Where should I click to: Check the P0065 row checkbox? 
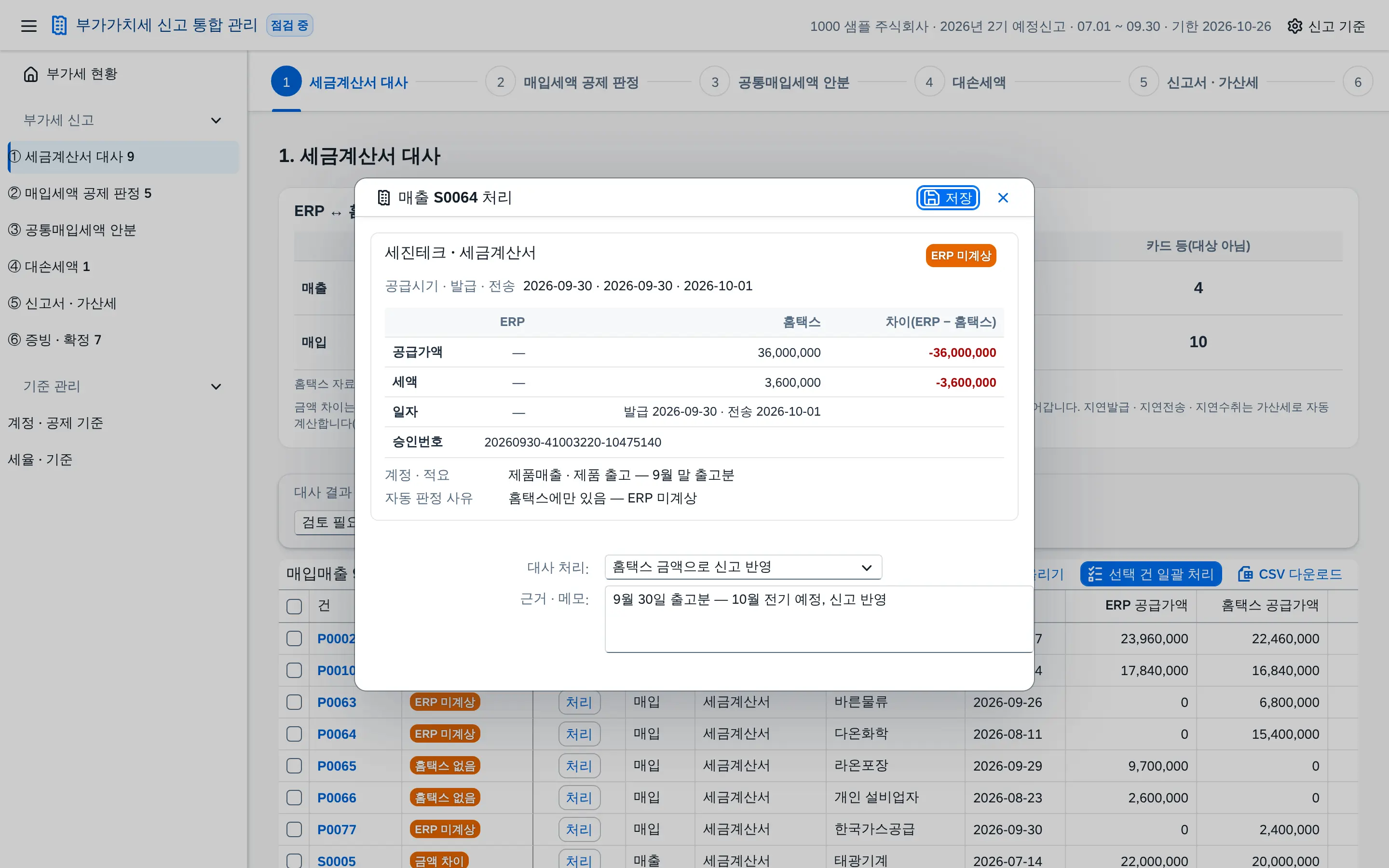point(294,766)
